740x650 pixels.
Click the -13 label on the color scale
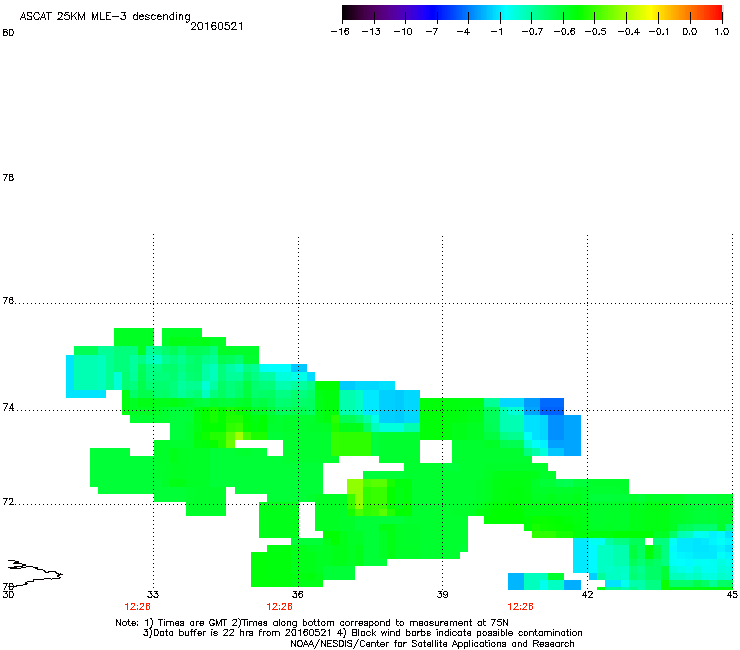[371, 32]
